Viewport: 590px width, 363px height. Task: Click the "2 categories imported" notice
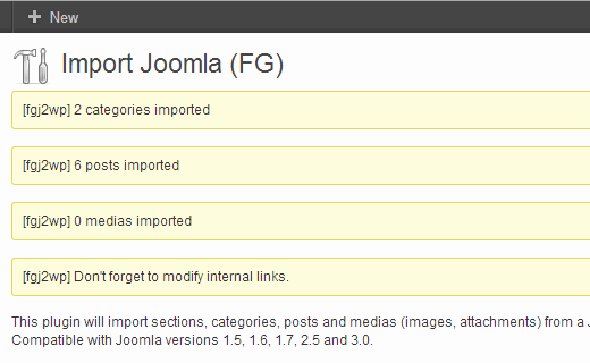pyautogui.click(x=301, y=110)
